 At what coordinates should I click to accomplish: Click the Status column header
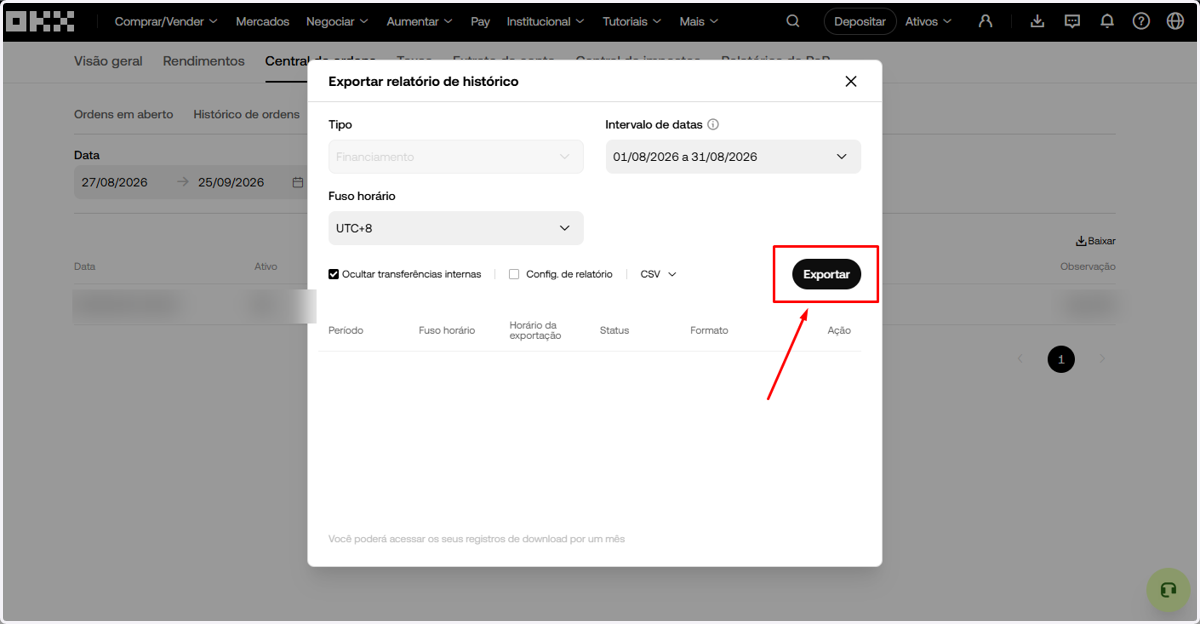[615, 331]
